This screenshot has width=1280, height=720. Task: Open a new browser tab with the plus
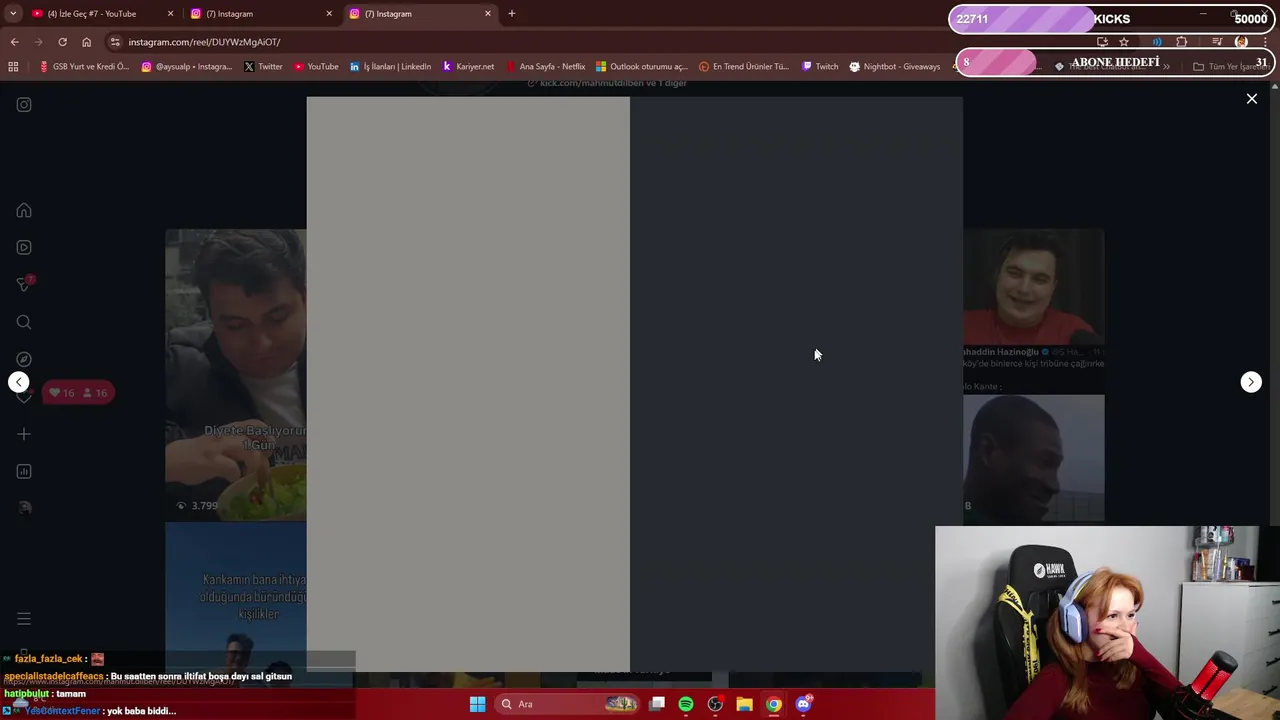(512, 14)
